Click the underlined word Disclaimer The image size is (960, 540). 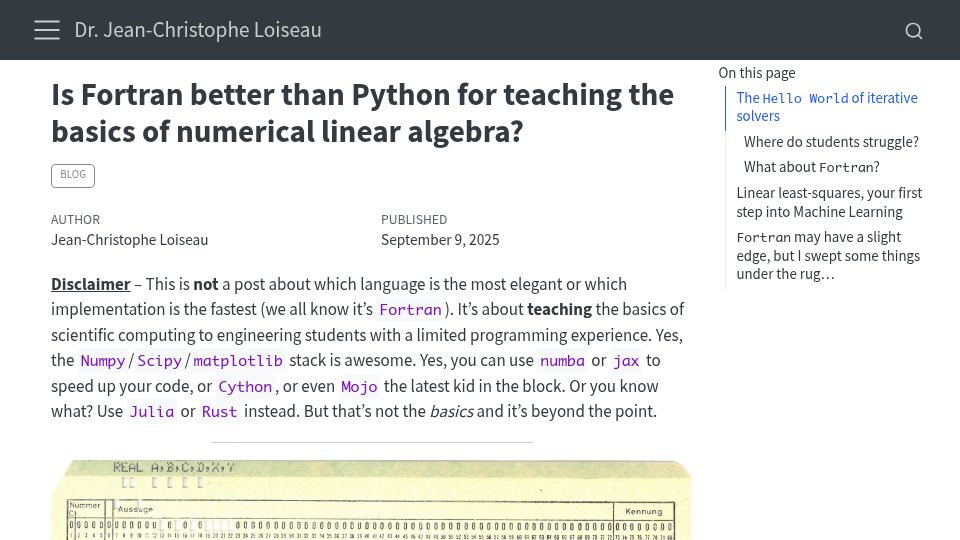click(x=91, y=284)
